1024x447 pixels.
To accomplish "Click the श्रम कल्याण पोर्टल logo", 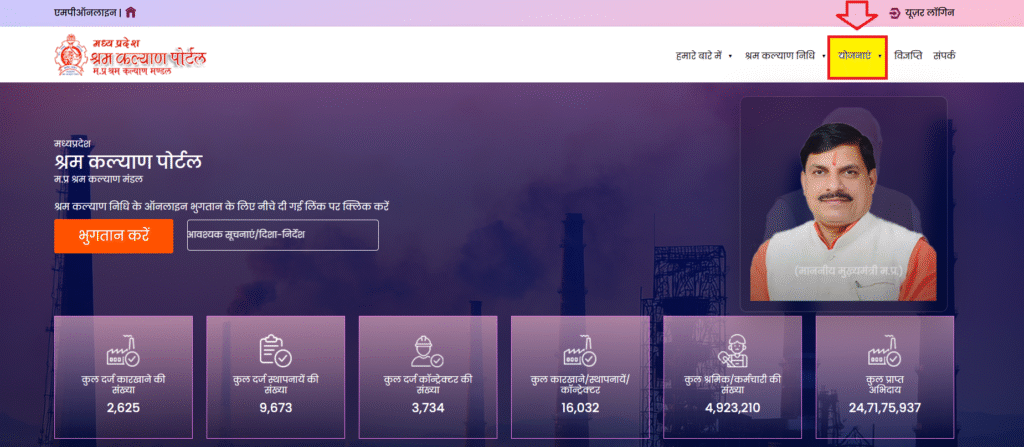I will tap(131, 55).
